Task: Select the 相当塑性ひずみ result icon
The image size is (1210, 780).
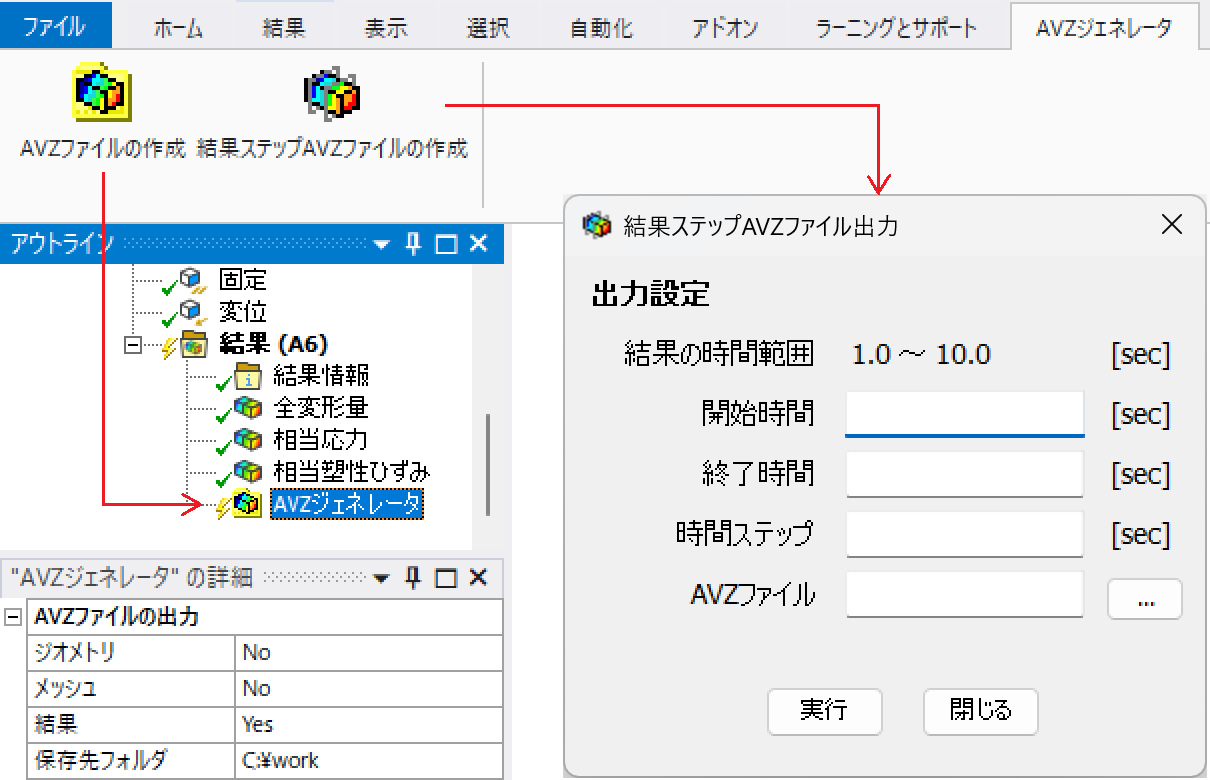Action: coord(247,472)
